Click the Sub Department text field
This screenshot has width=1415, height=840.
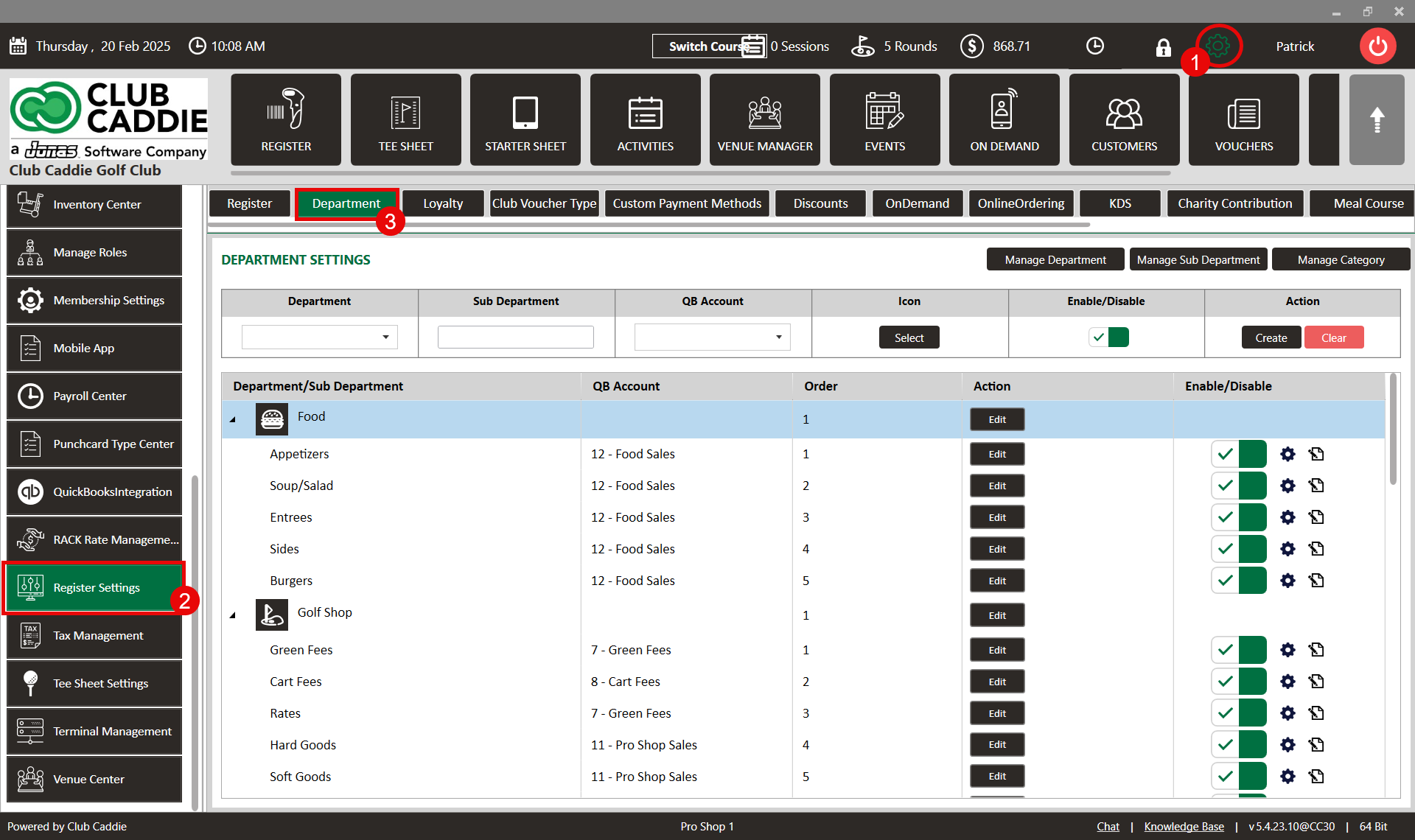[x=516, y=337]
